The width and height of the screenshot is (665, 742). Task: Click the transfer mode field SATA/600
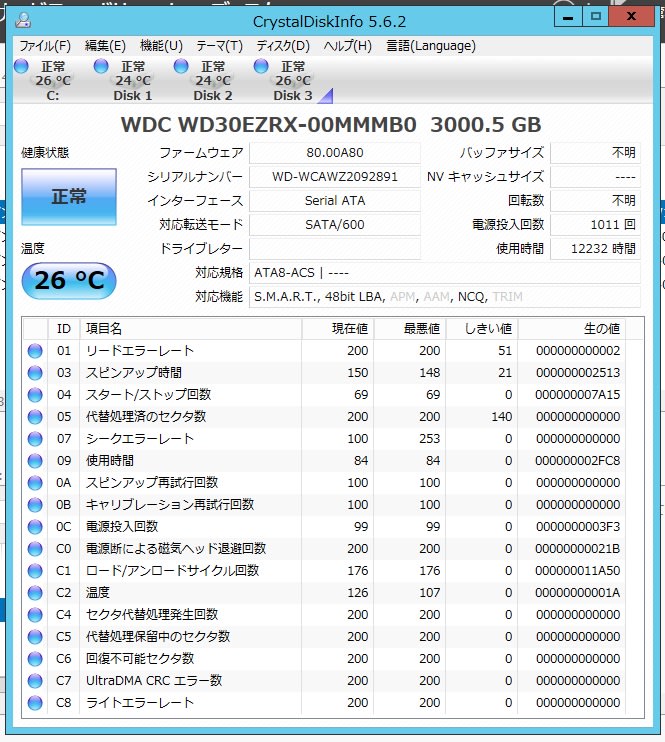[x=335, y=225]
